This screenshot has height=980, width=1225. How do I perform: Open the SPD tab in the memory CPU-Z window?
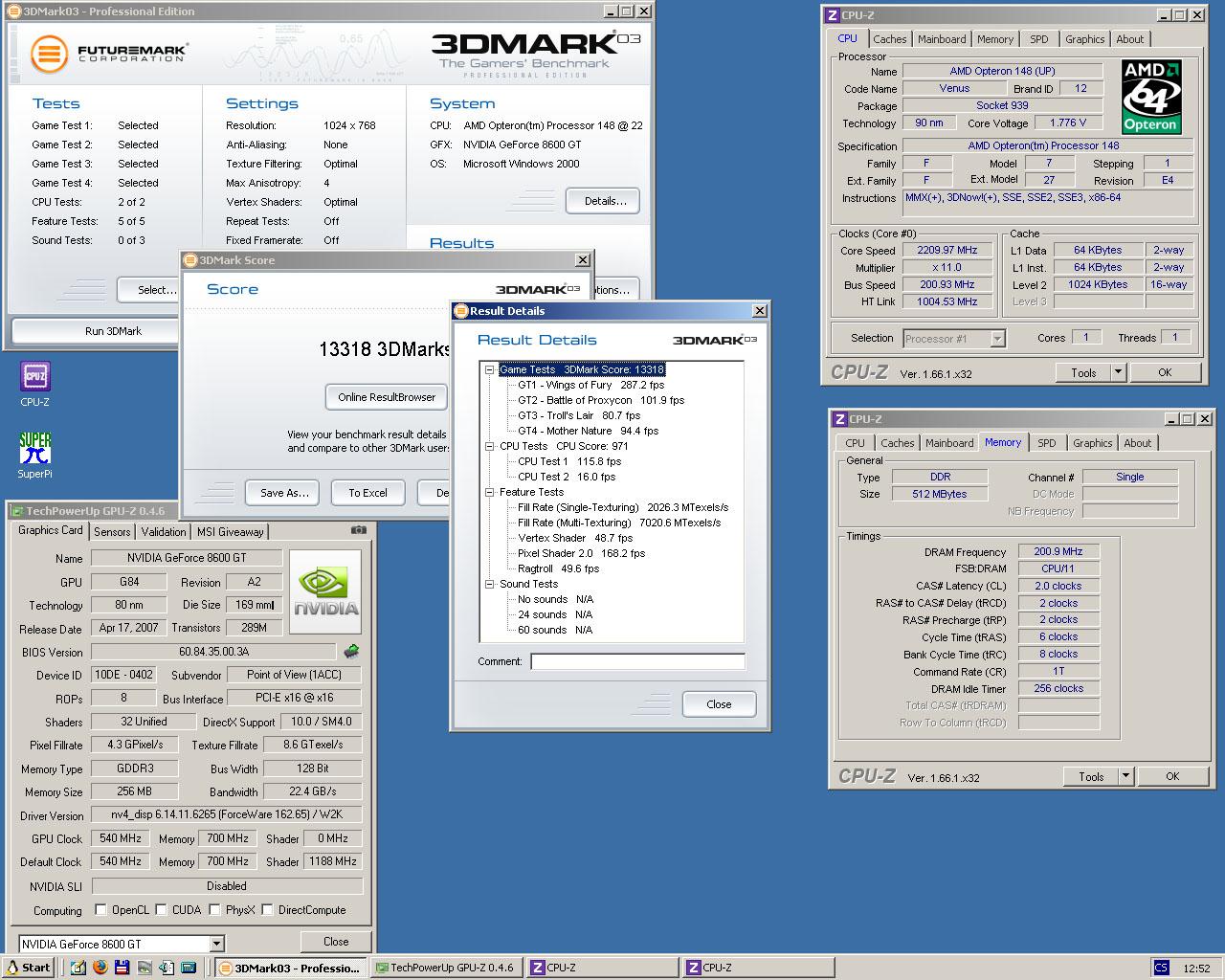pos(1047,443)
